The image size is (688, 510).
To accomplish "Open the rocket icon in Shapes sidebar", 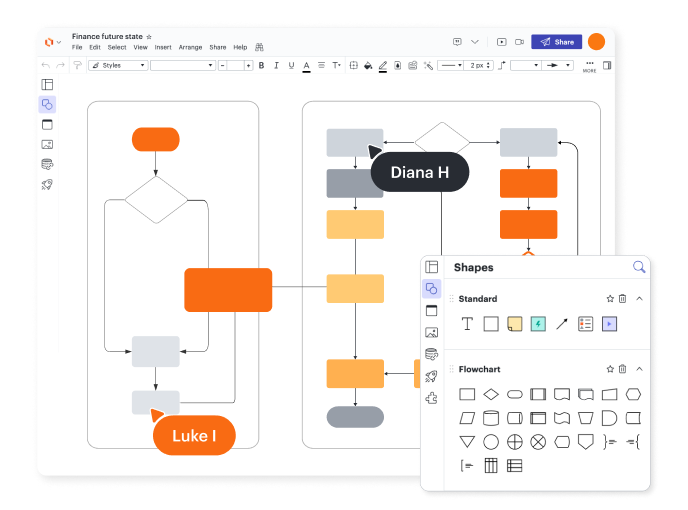I will coord(432,376).
